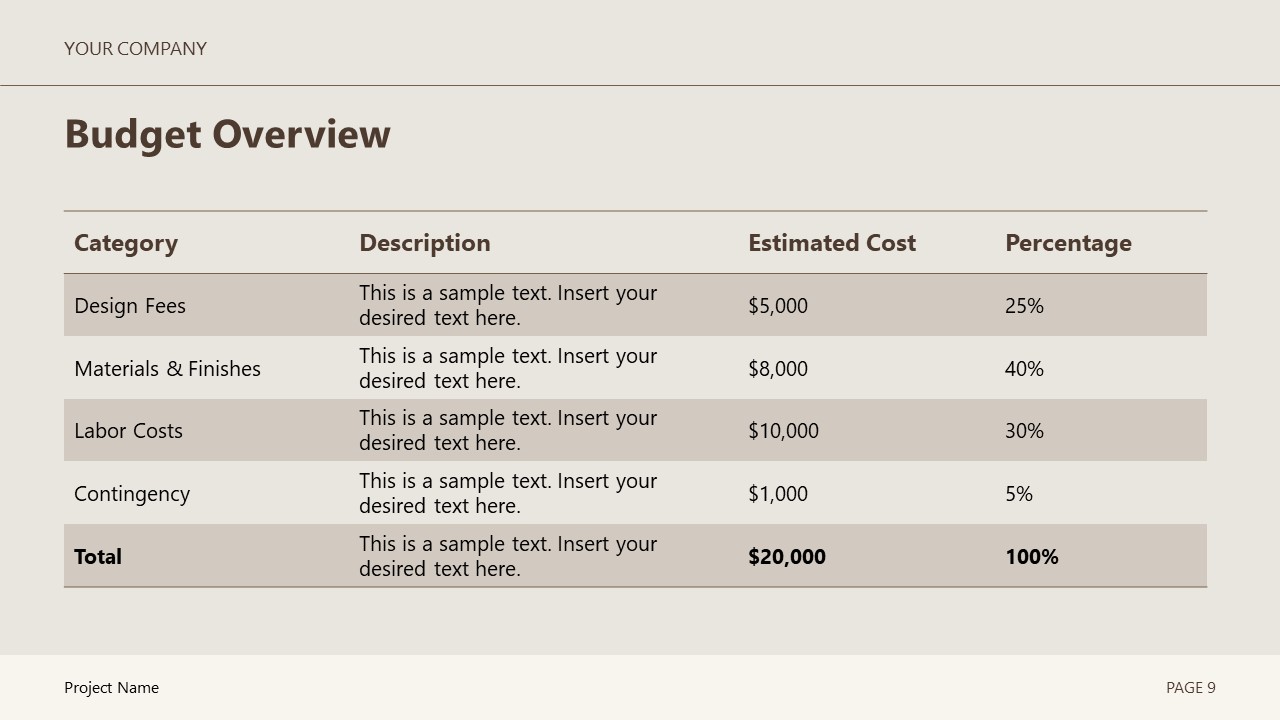
Task: Select the Description column header
Action: tap(425, 243)
